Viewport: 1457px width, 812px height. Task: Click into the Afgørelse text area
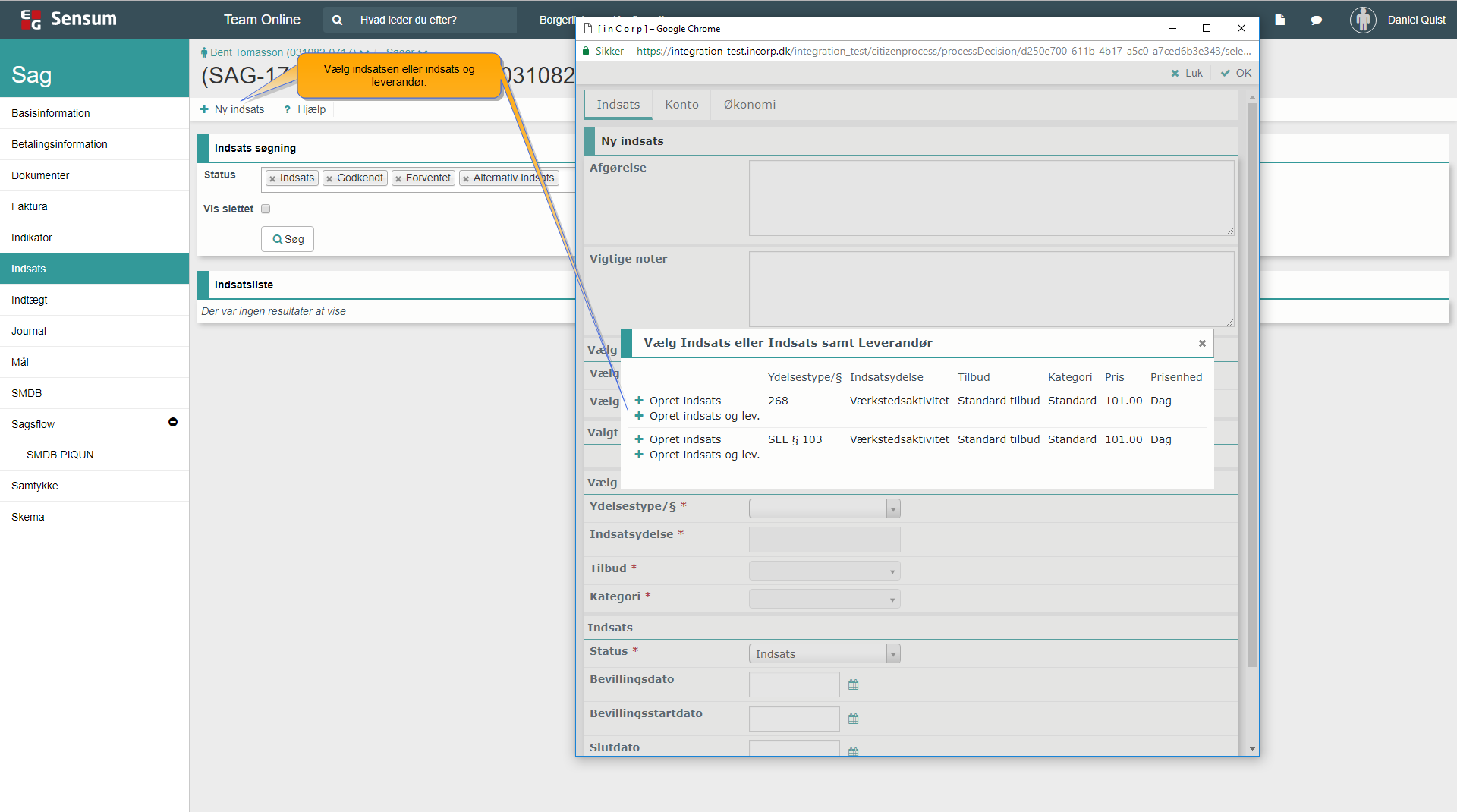(991, 198)
